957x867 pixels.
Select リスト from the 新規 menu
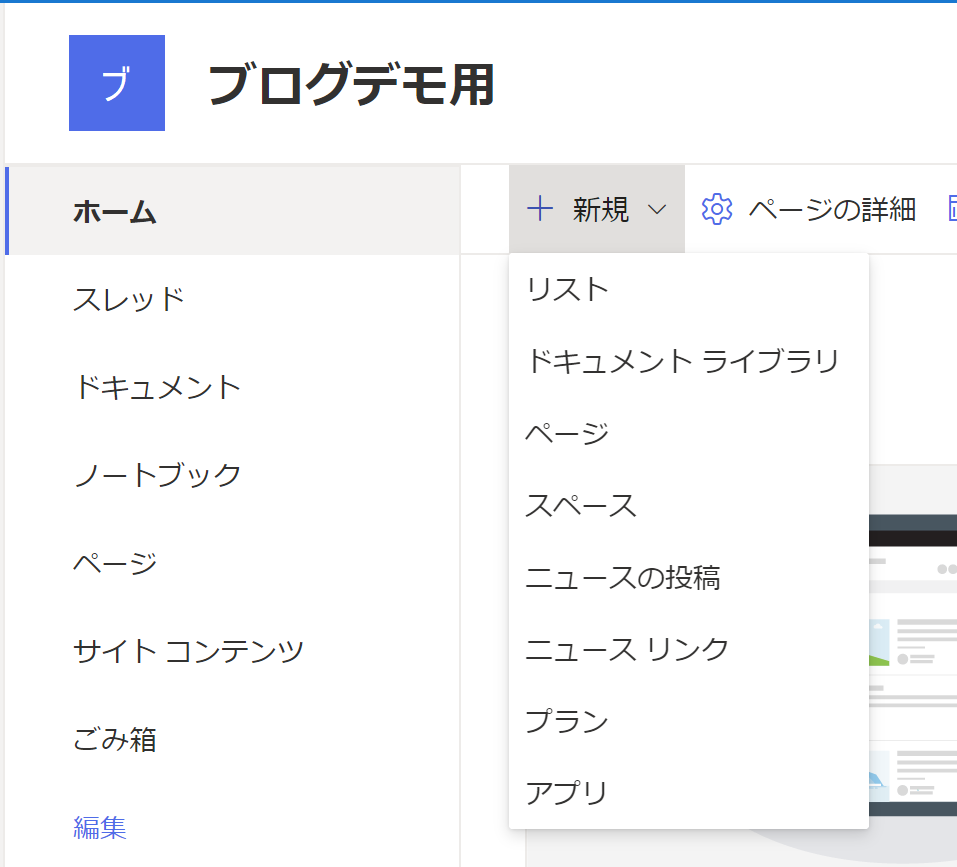[x=688, y=289]
